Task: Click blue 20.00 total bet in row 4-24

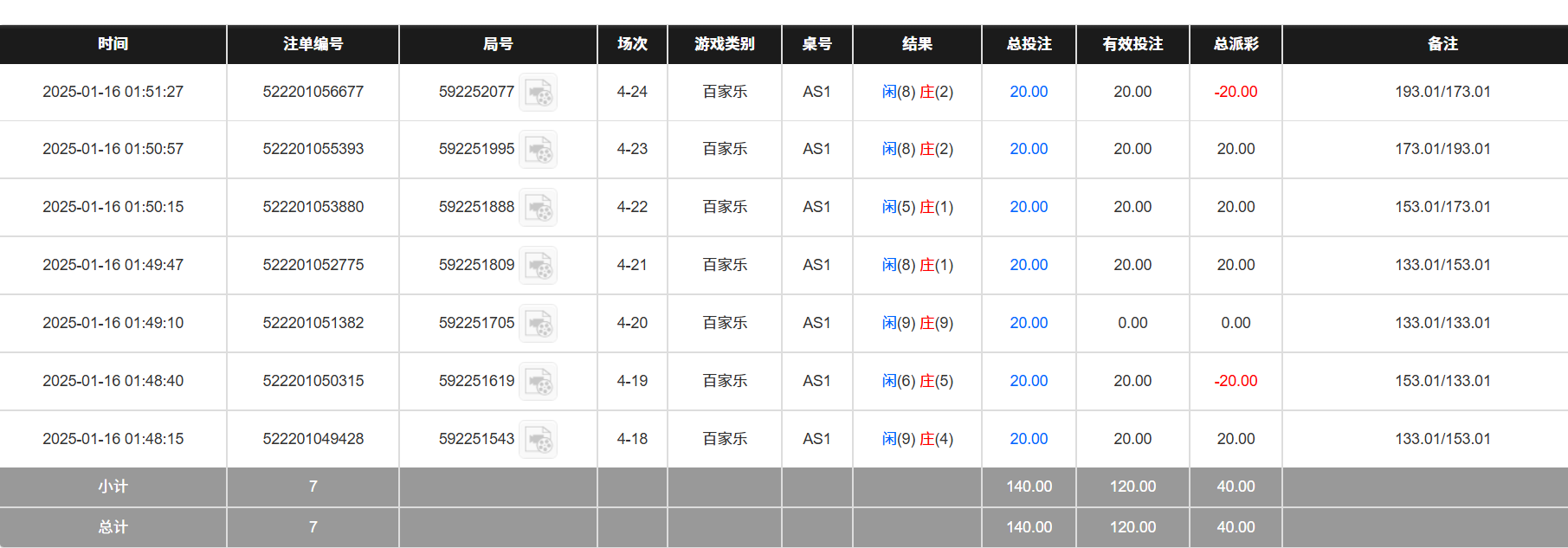Action: pyautogui.click(x=1029, y=92)
